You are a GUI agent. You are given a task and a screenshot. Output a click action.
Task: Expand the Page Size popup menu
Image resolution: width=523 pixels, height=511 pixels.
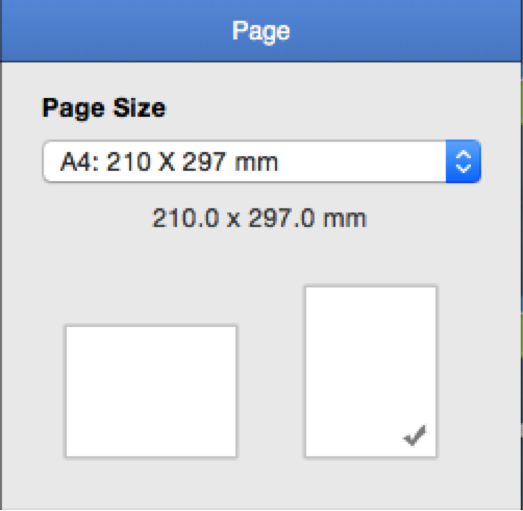coord(262,161)
